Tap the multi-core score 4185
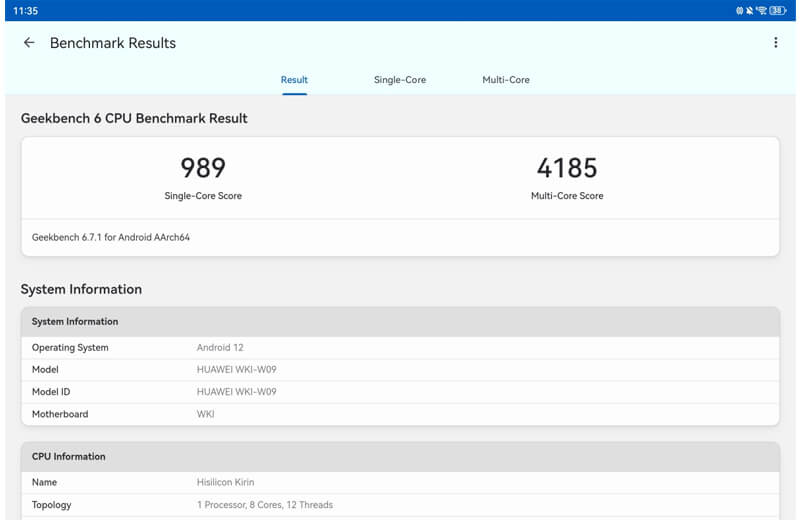 (567, 168)
